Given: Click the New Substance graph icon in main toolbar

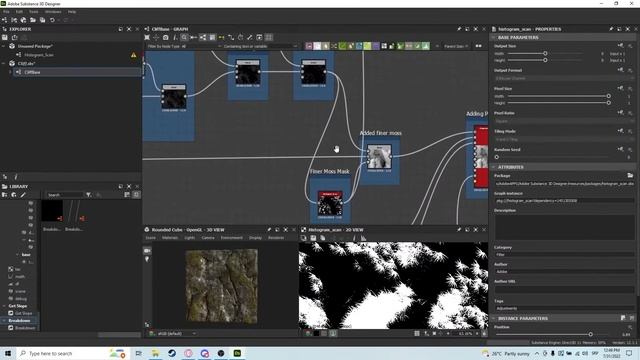Looking at the screenshot, I should (x=4, y=20).
